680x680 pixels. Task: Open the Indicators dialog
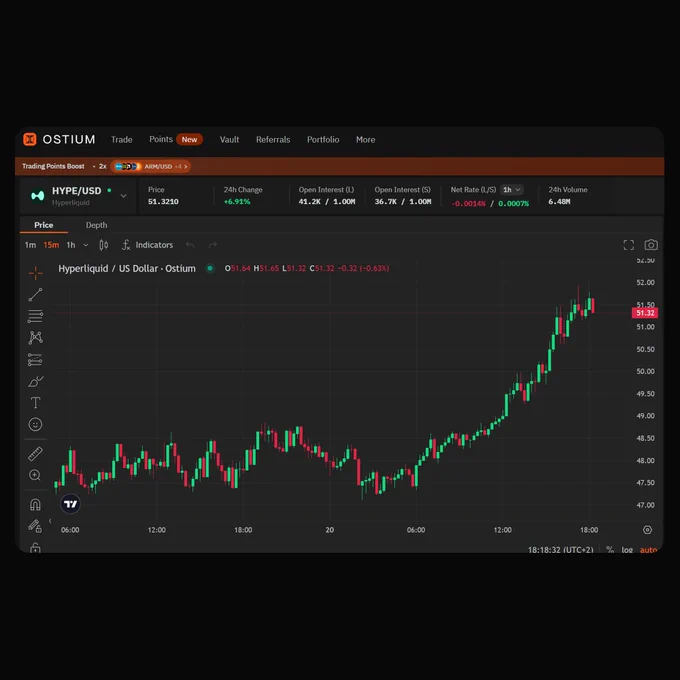coord(147,245)
